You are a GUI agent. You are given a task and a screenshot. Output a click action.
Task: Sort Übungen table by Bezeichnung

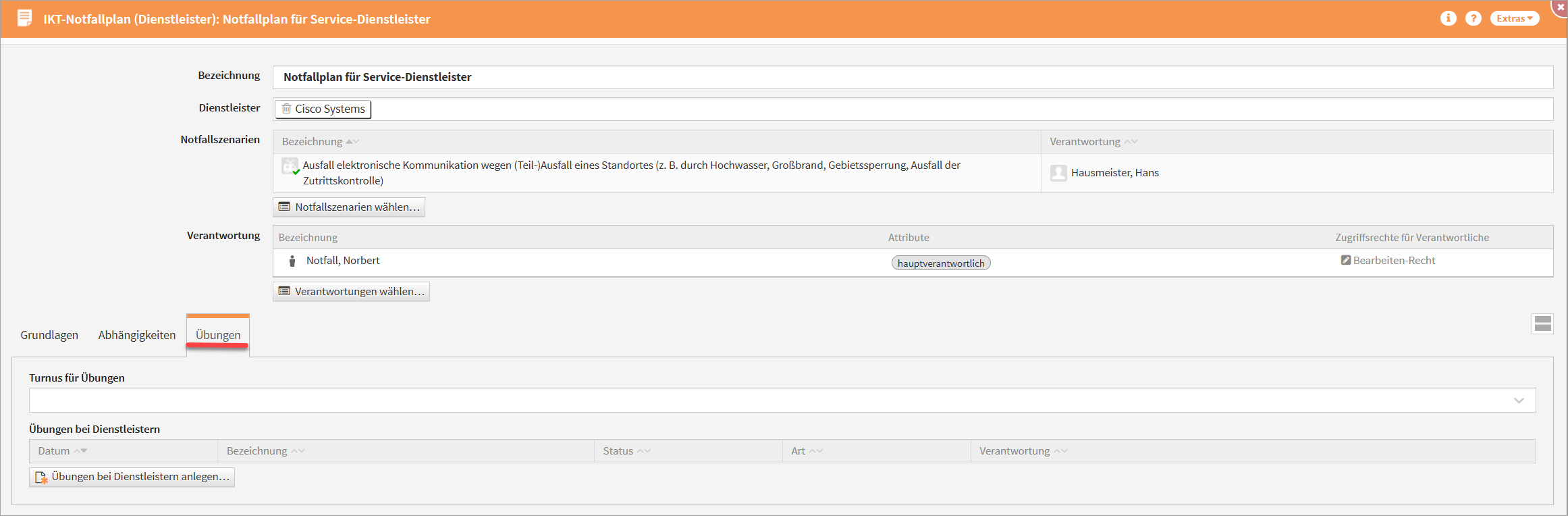tap(265, 451)
